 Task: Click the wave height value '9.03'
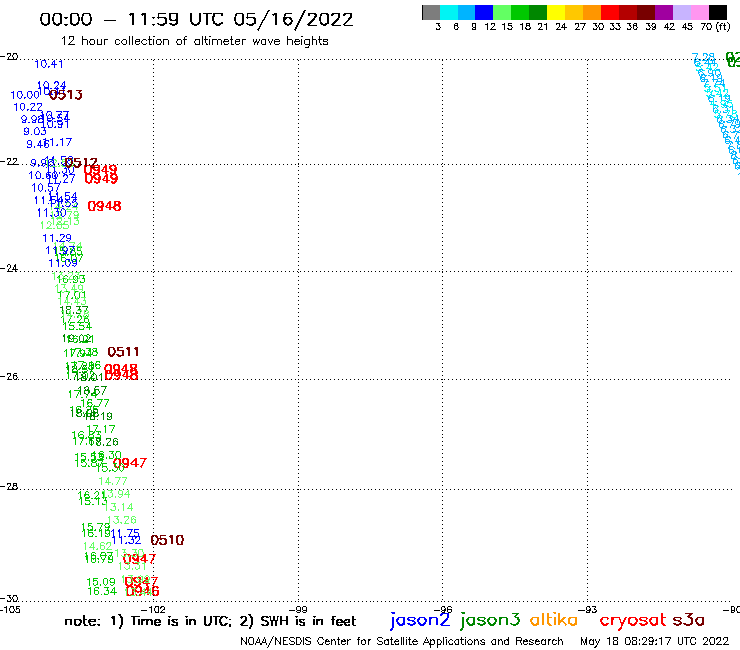[x=35, y=131]
